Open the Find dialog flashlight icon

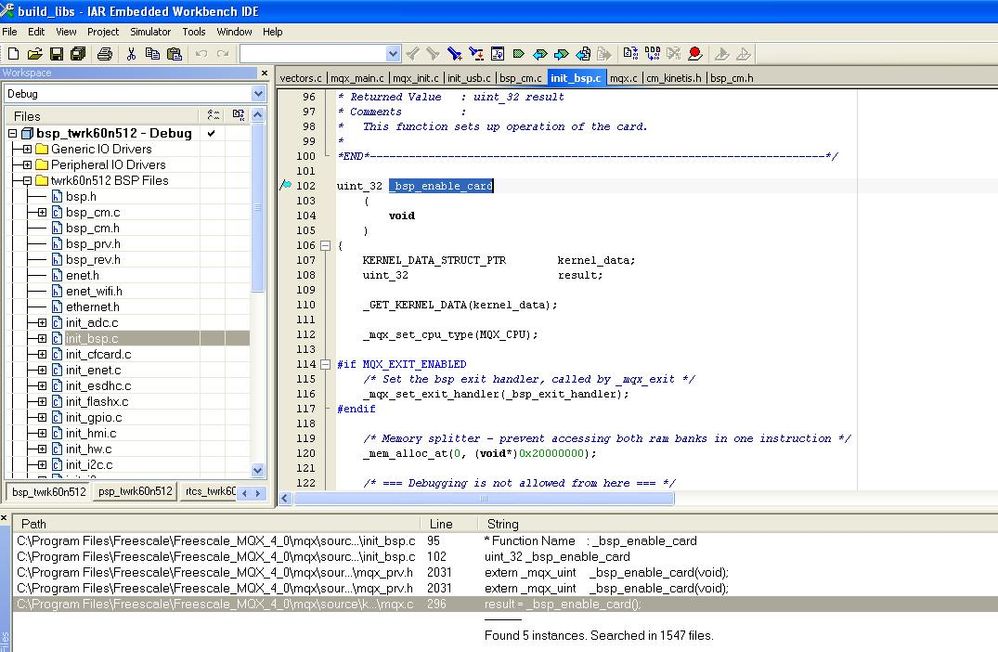click(454, 54)
